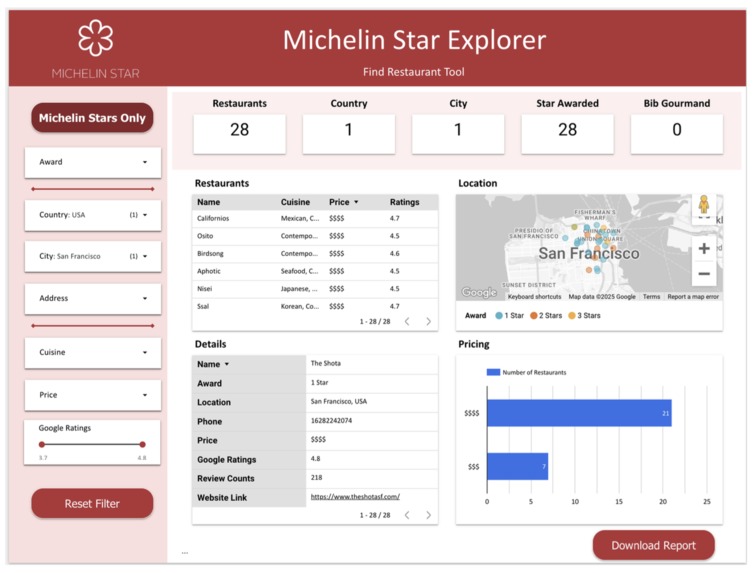Sort by the Name column header

[208, 202]
